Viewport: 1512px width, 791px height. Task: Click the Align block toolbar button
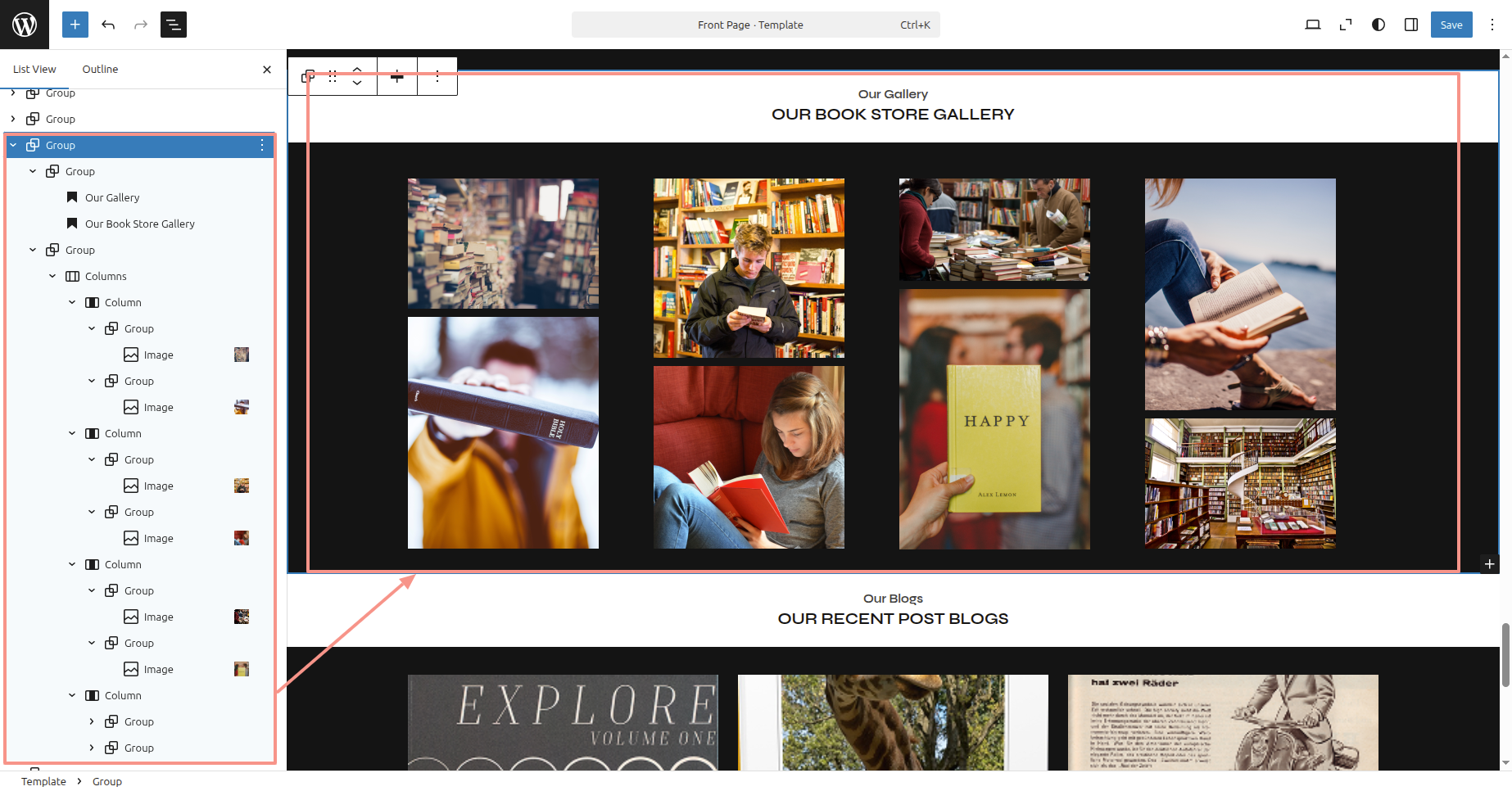click(397, 76)
